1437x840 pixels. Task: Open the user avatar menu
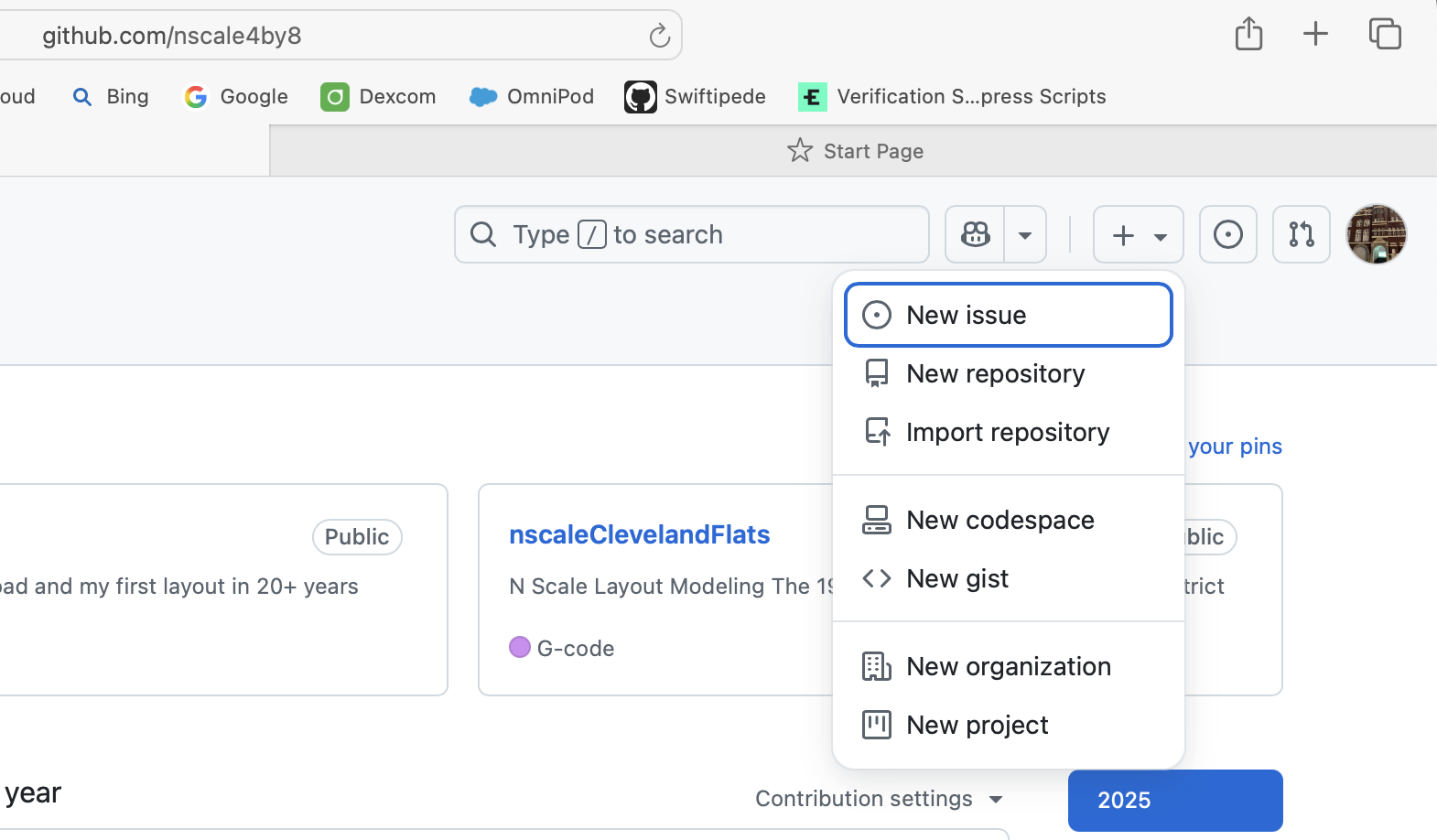coord(1376,234)
